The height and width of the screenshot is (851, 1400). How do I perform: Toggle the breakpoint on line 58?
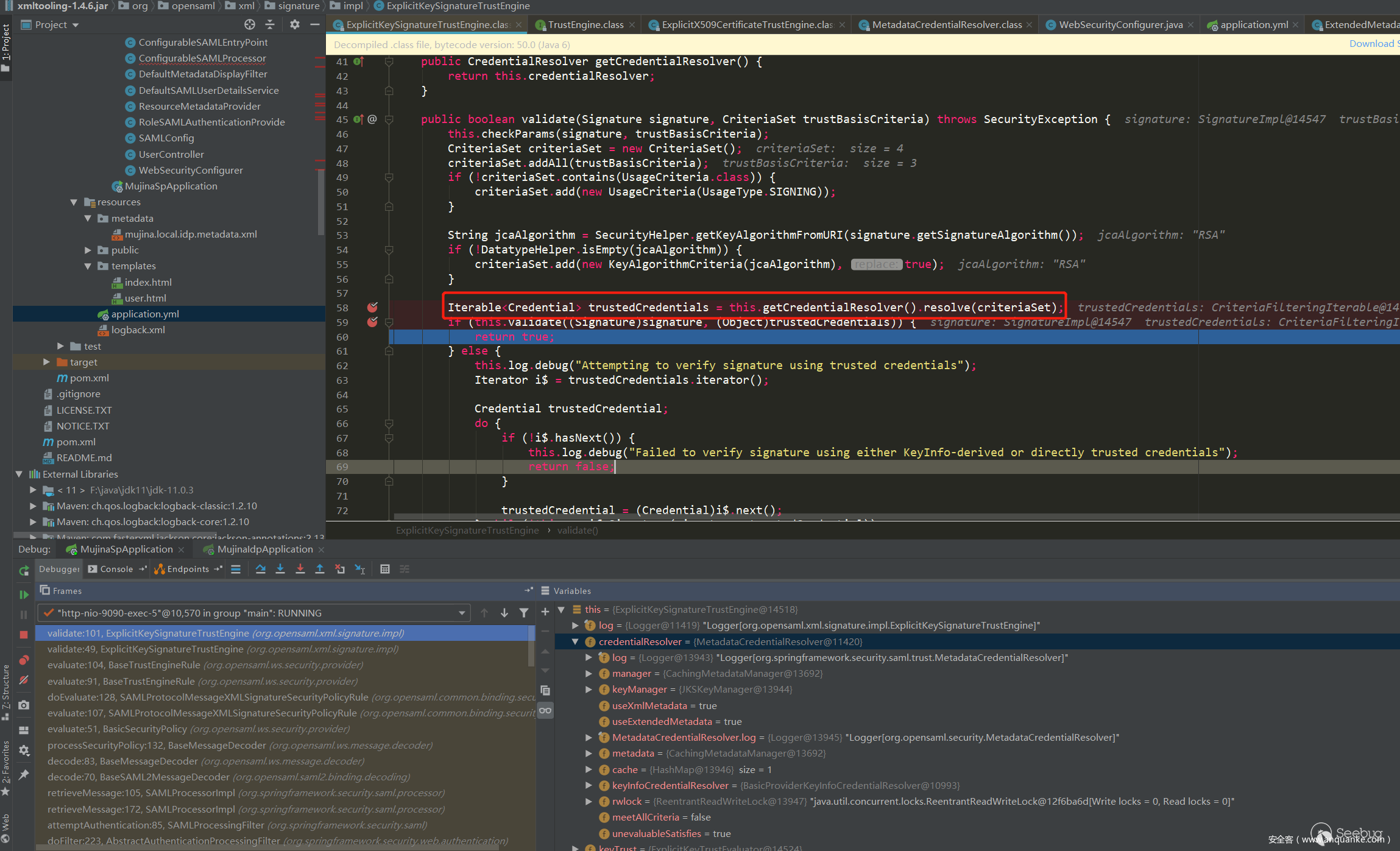point(372,308)
